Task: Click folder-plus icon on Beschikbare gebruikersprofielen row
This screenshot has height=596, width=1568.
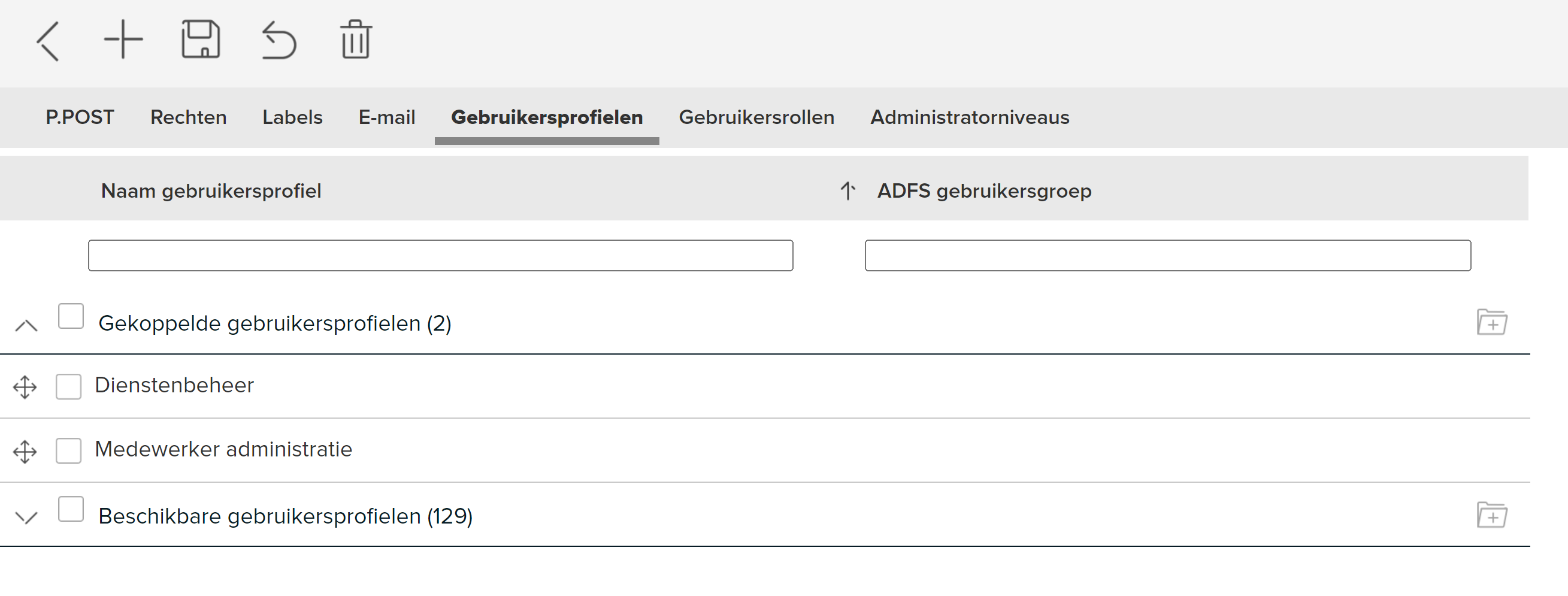Action: click(1492, 515)
